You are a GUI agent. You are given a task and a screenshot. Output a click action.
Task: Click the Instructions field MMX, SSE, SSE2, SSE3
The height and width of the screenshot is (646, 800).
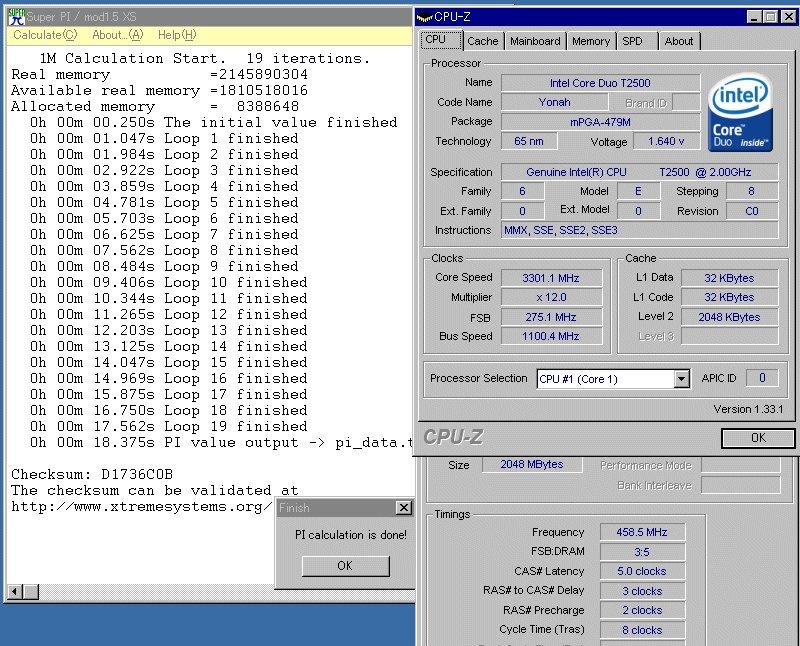[639, 230]
